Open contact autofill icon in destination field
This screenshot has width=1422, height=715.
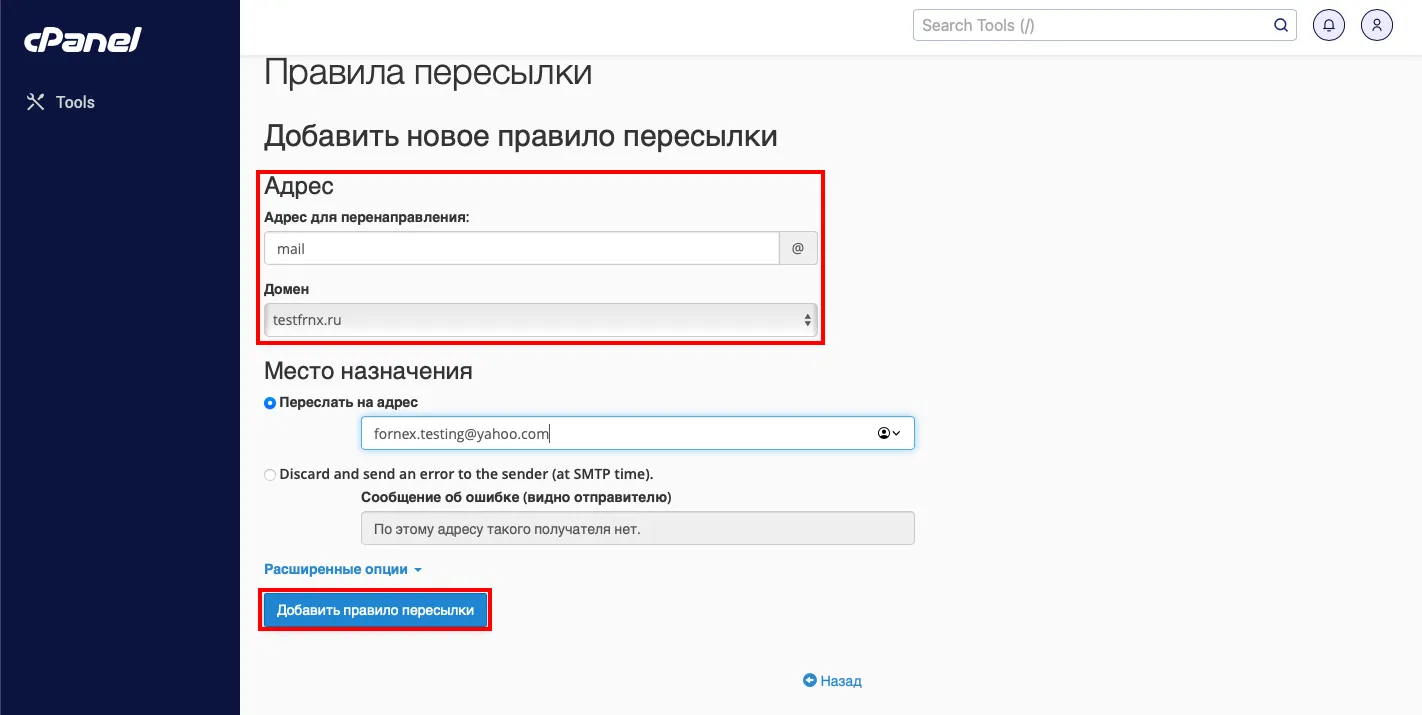pos(889,433)
